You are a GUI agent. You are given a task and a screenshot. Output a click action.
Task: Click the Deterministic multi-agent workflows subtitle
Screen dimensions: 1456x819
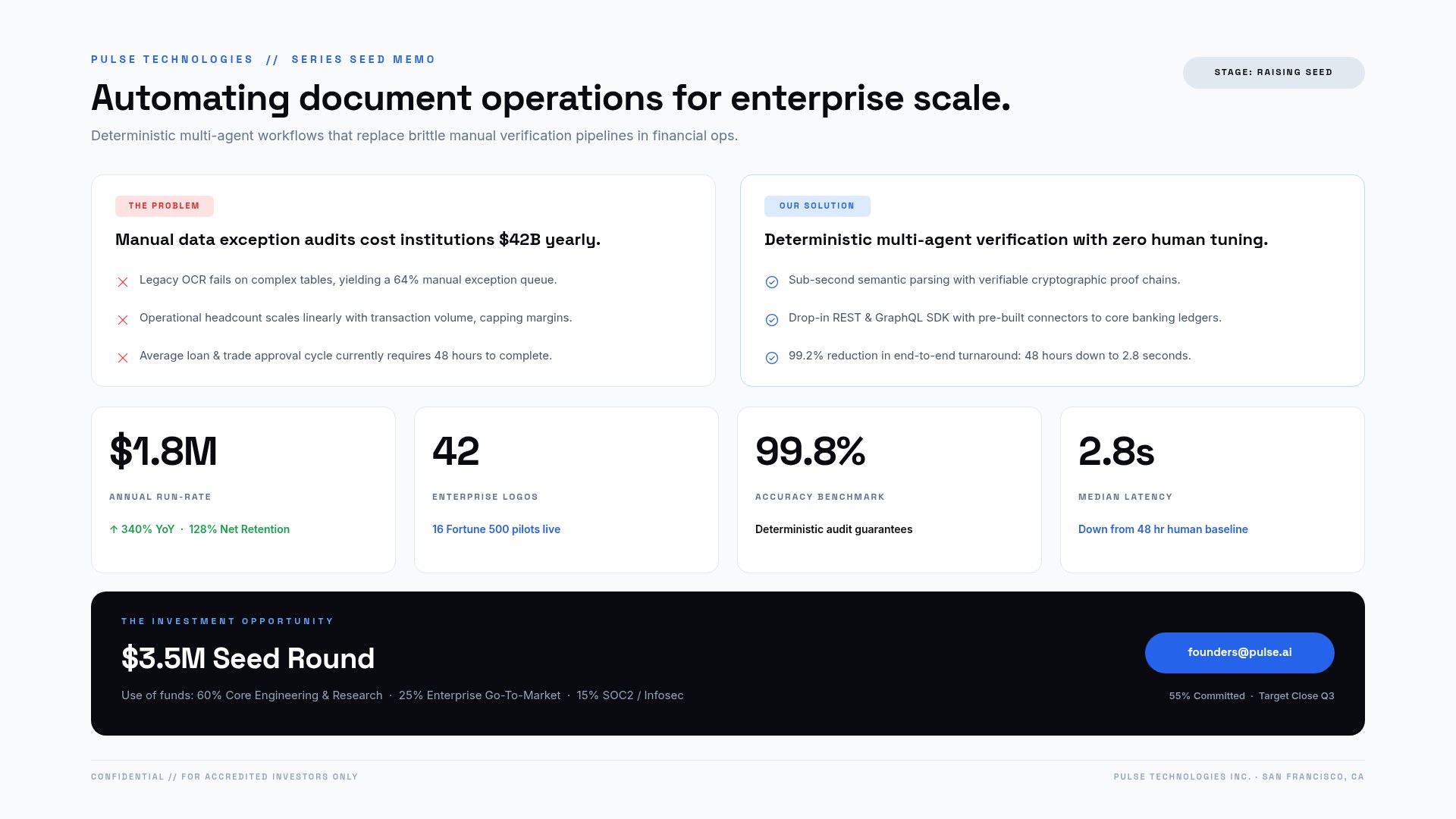[414, 136]
